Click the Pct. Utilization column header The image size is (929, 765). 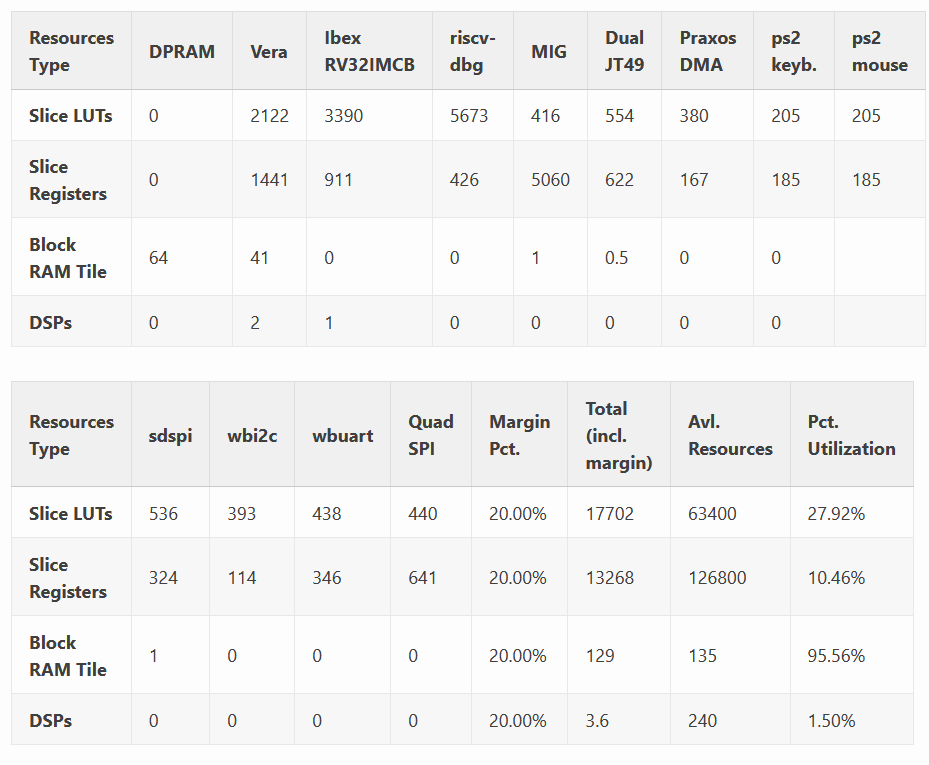tap(851, 435)
